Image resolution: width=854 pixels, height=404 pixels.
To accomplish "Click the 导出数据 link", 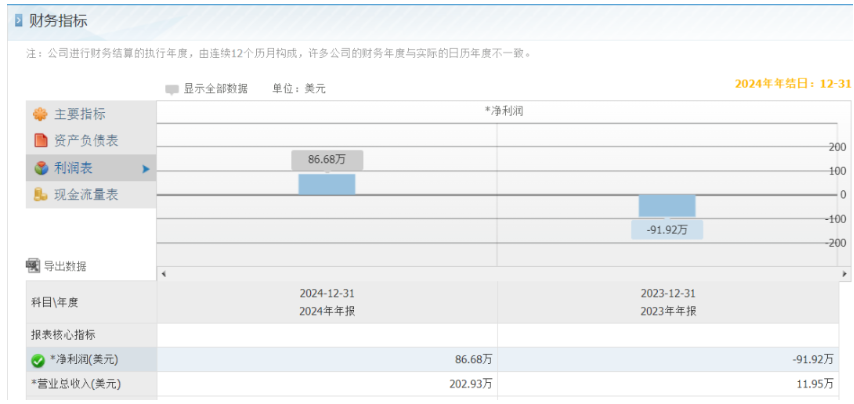I will click(65, 266).
